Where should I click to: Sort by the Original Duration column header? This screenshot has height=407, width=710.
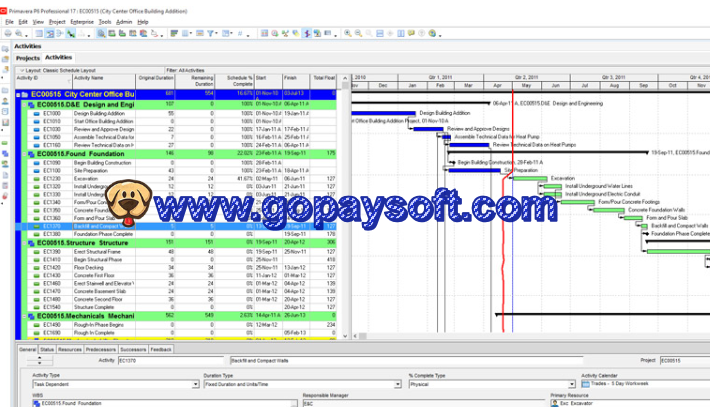pos(155,81)
